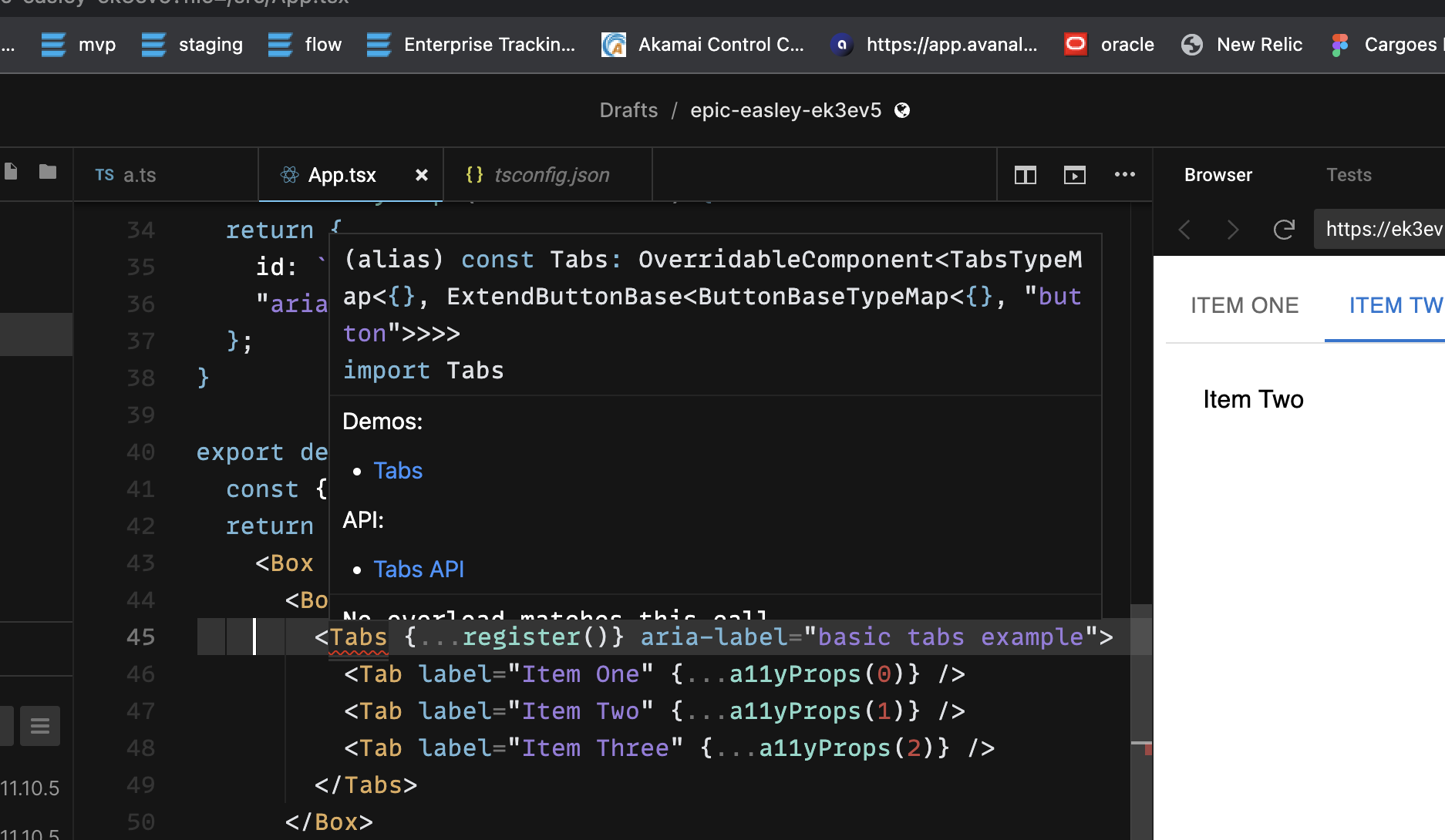1445x840 pixels.
Task: Click the closing </Tabs> tag
Action: point(366,785)
